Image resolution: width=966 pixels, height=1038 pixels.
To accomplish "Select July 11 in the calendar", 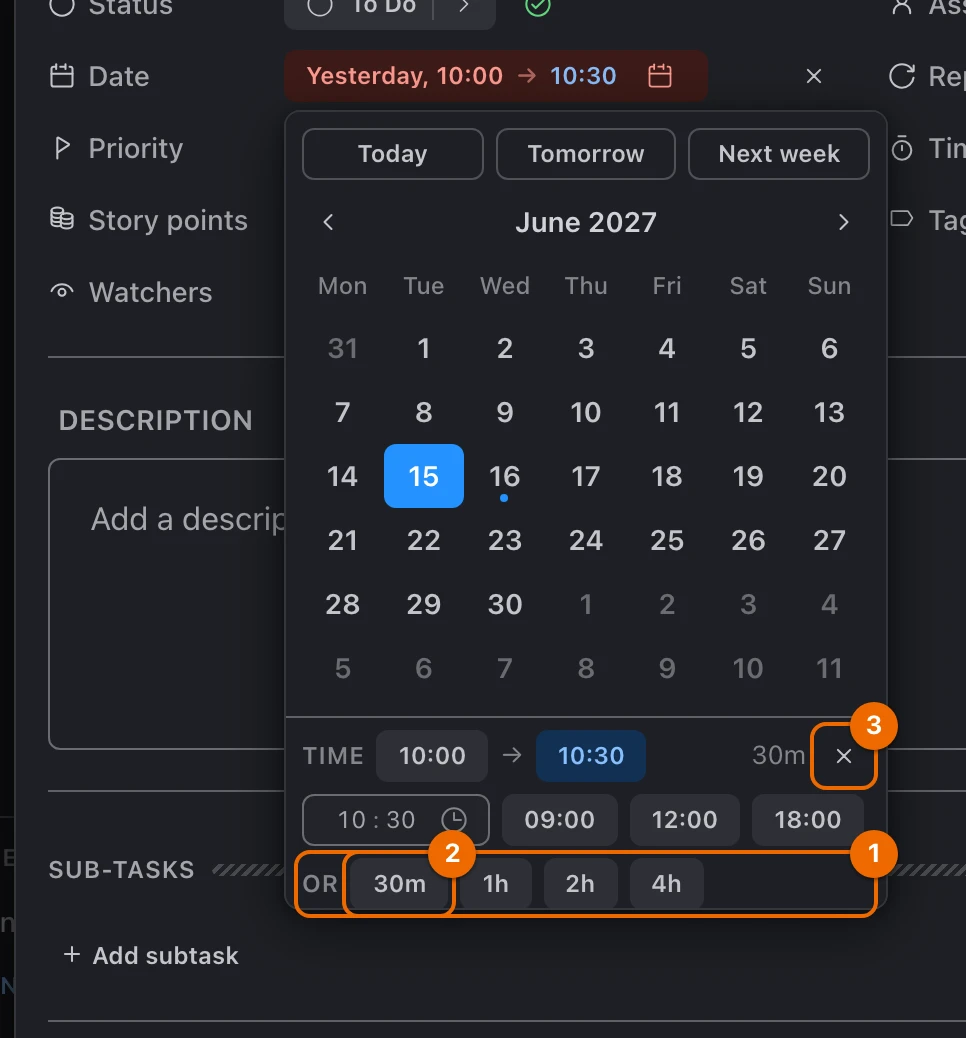I will coord(829,668).
